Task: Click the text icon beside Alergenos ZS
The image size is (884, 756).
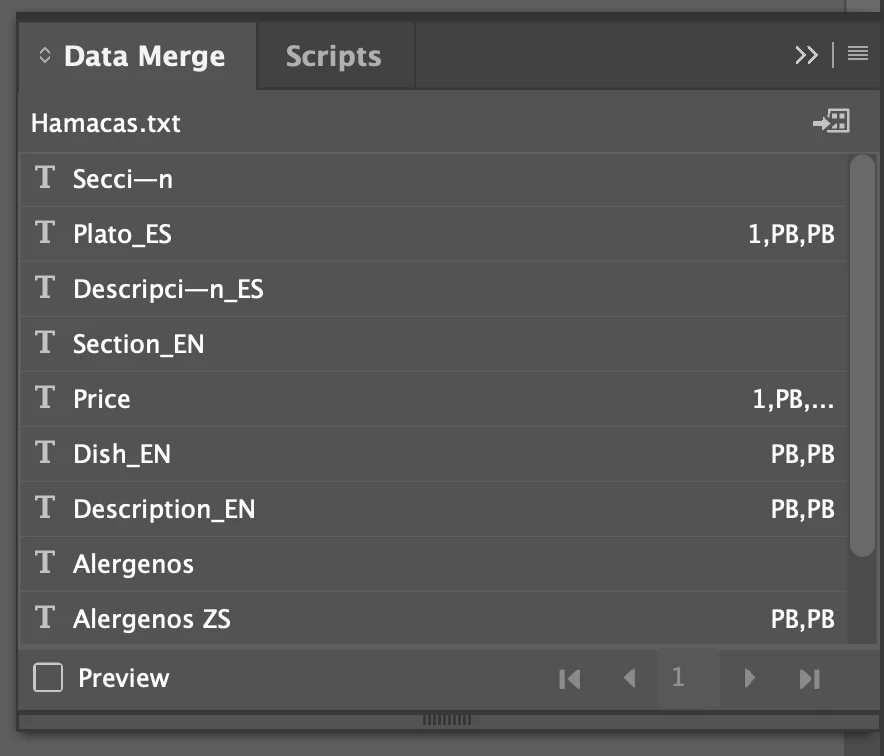Action: point(45,618)
